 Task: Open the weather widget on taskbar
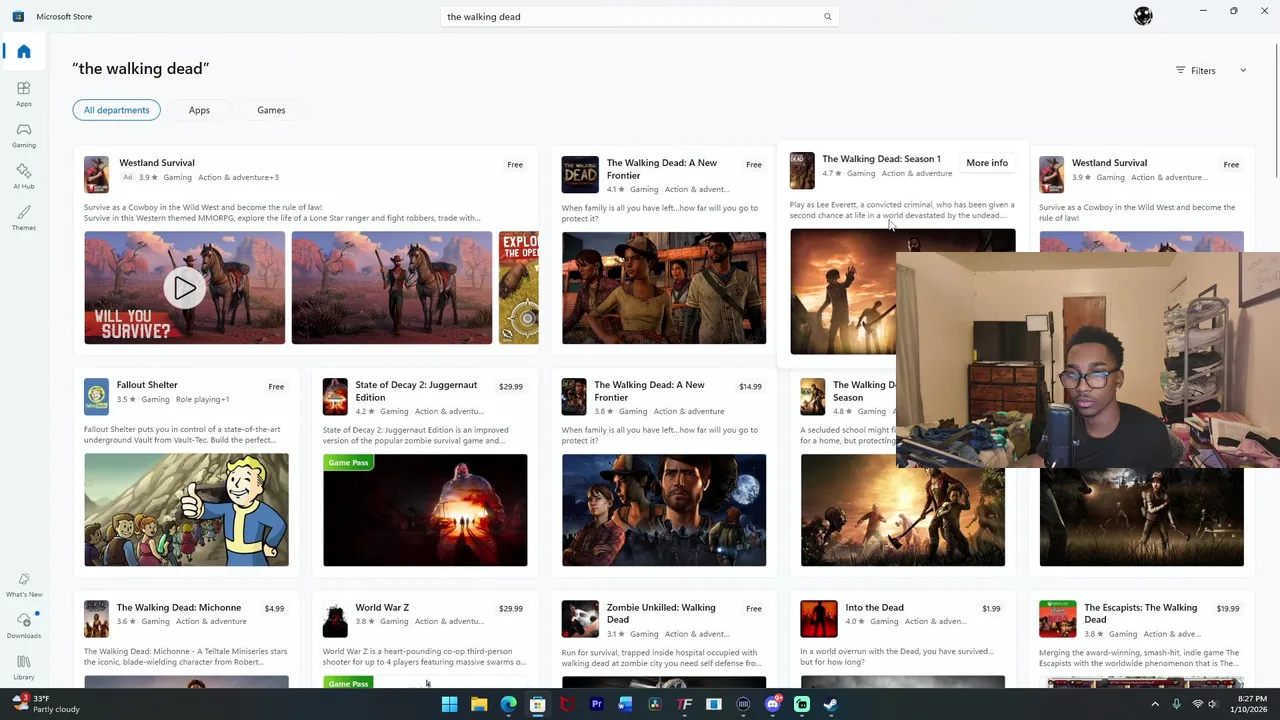44,704
